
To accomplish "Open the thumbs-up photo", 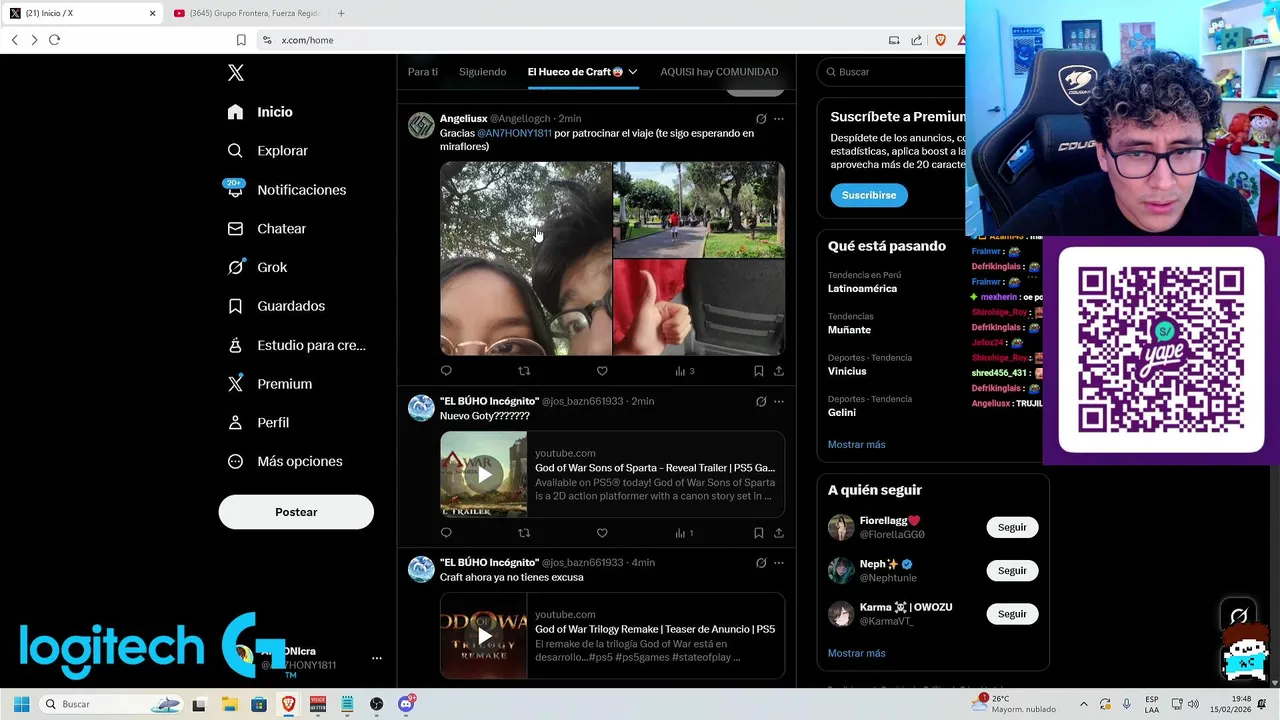I will coord(699,308).
